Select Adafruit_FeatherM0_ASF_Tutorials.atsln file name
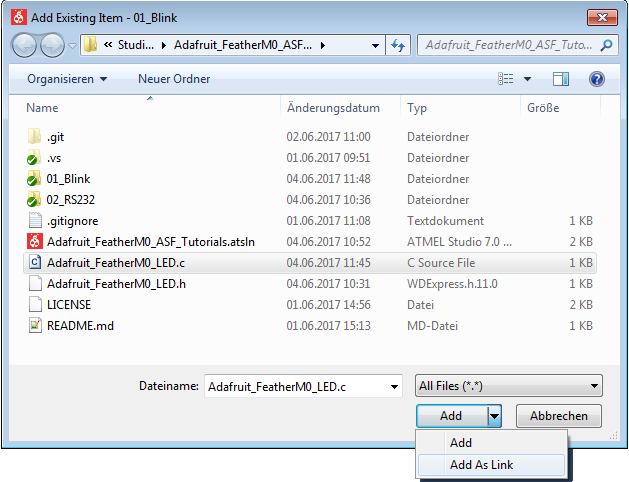 151,242
